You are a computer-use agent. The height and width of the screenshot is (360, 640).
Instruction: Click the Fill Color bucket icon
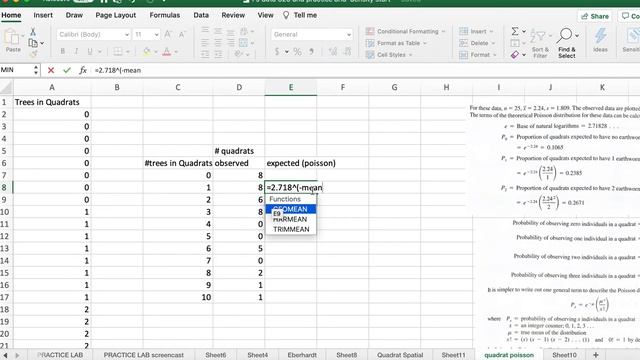pos(147,51)
